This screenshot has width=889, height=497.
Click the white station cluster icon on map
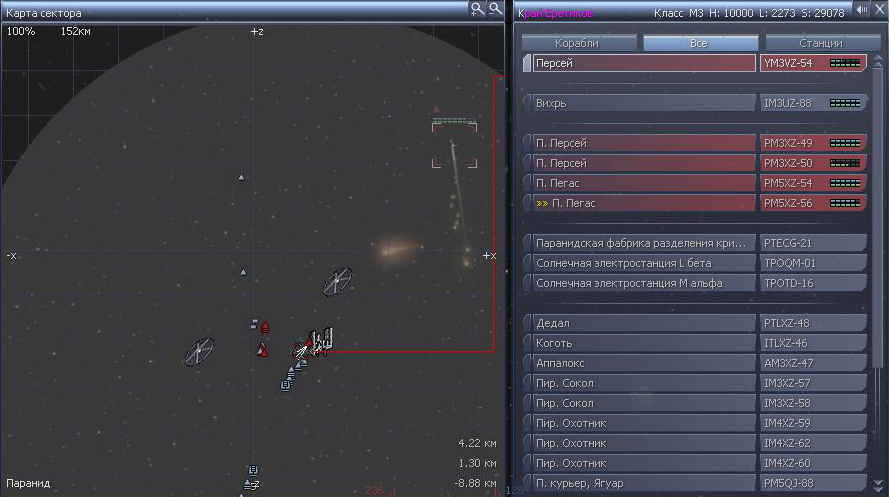coord(321,342)
